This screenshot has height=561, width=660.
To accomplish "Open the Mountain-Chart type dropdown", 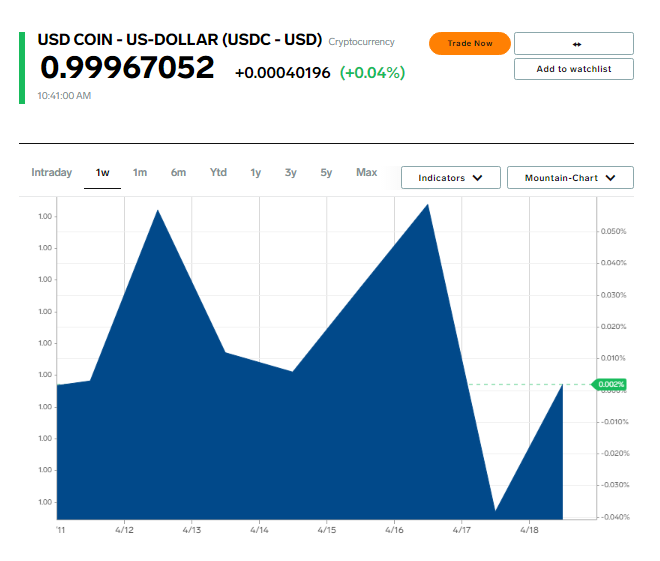I will tap(570, 178).
